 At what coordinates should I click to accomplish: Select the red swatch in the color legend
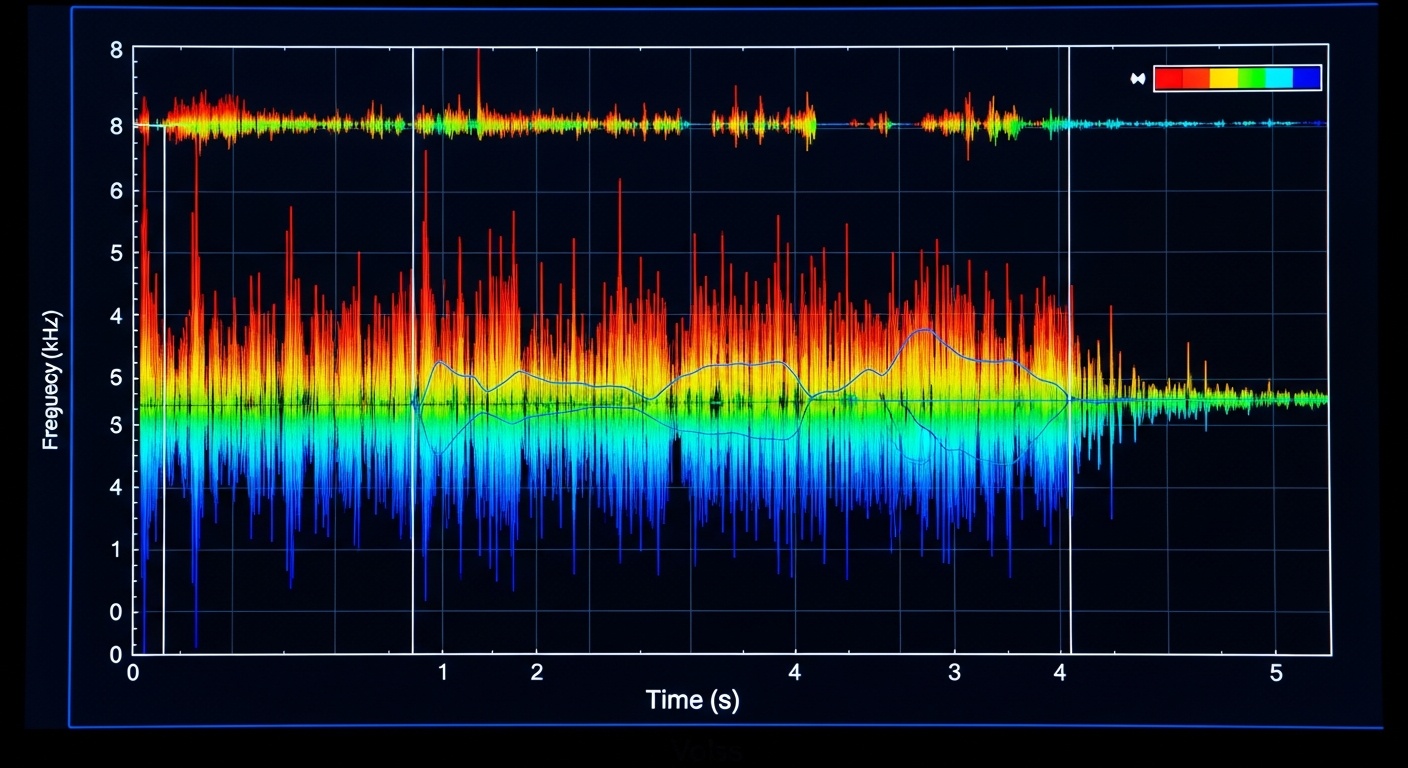1168,78
